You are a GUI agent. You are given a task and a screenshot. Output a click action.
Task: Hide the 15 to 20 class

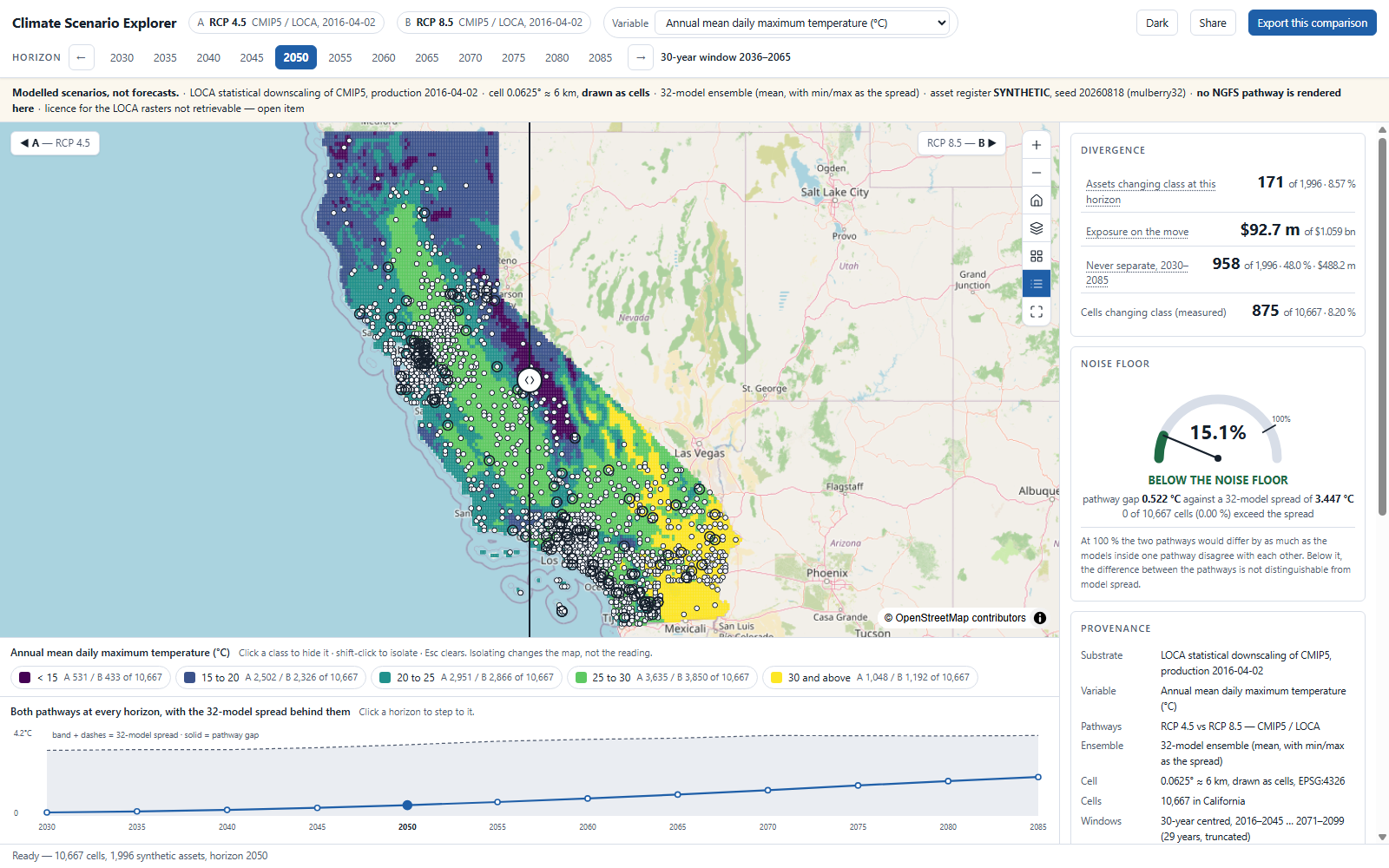coord(271,678)
